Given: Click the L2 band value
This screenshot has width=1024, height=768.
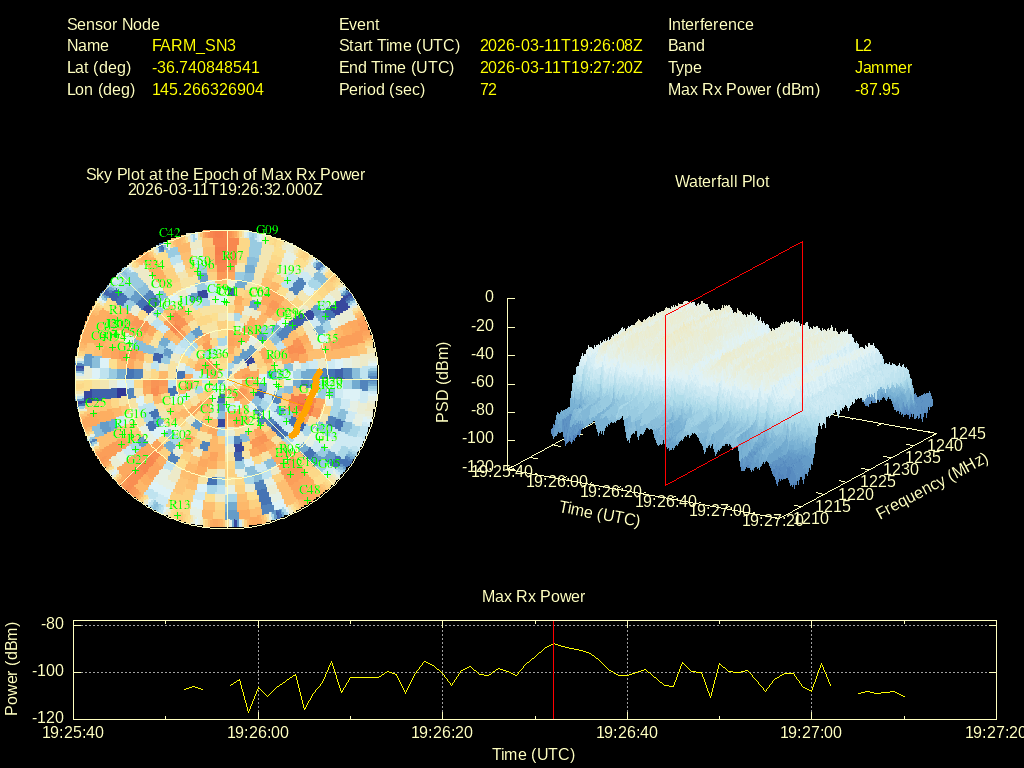Looking at the screenshot, I should click(863, 45).
